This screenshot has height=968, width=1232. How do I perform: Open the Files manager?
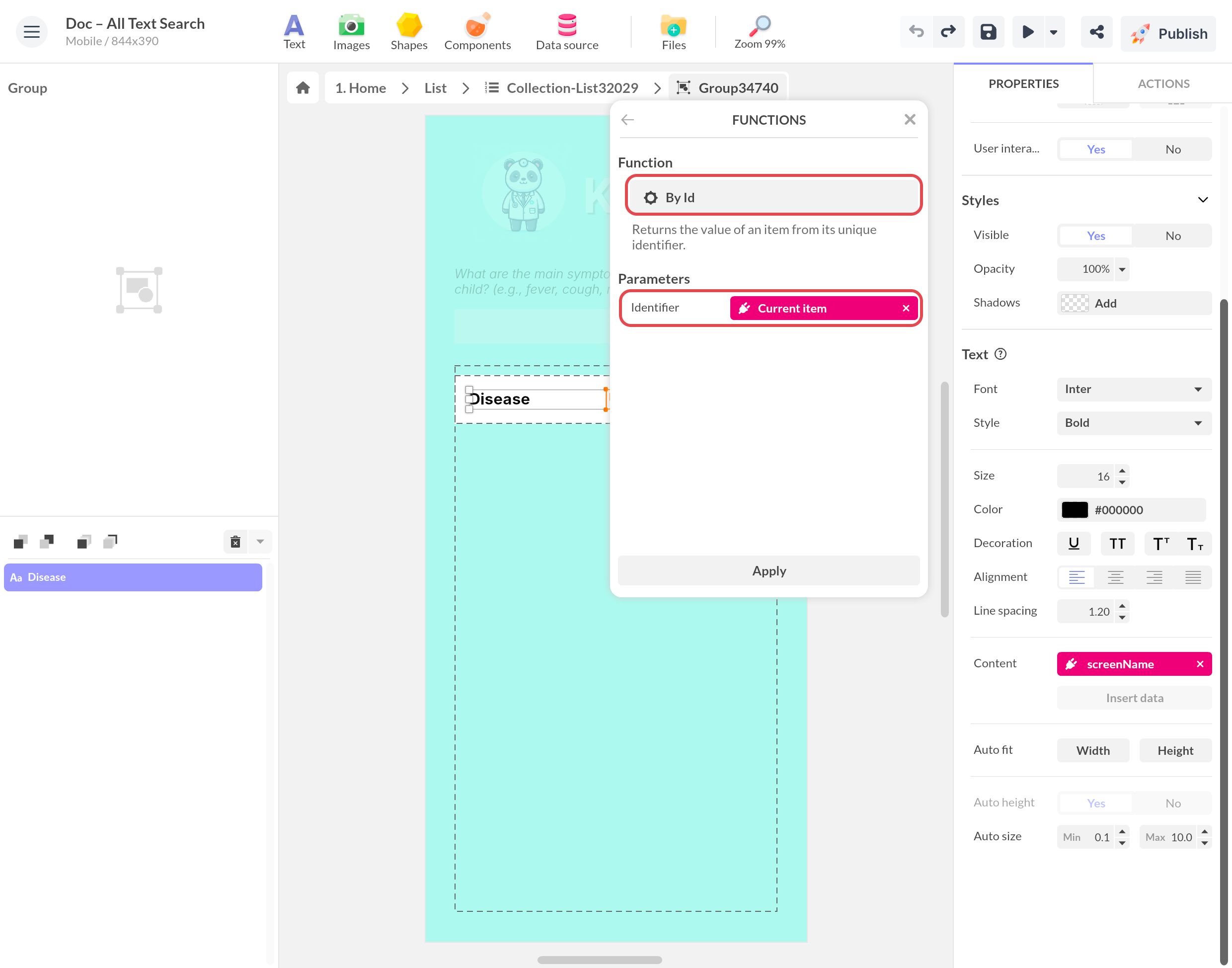[674, 32]
